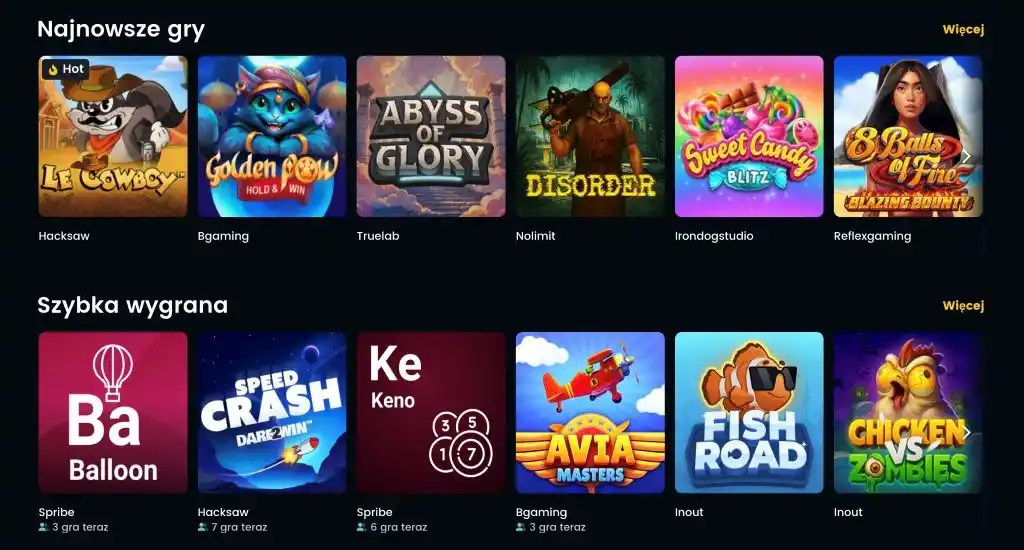Open the Le Cowboy game thumbnail
1024x550 pixels.
point(113,137)
